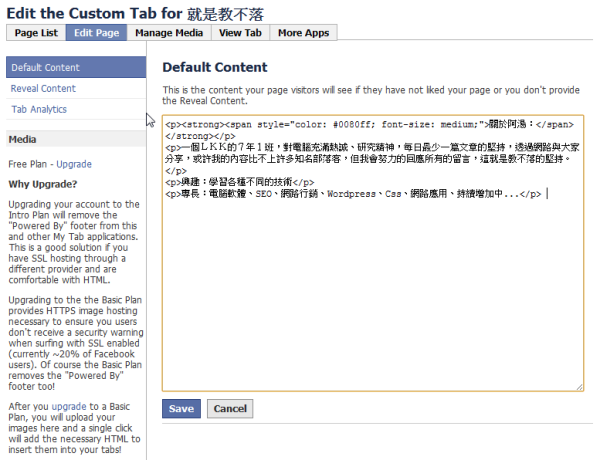Viewport: 600px width, 460px height.
Task: Grab the text area resize handle
Action: pos(579,386)
